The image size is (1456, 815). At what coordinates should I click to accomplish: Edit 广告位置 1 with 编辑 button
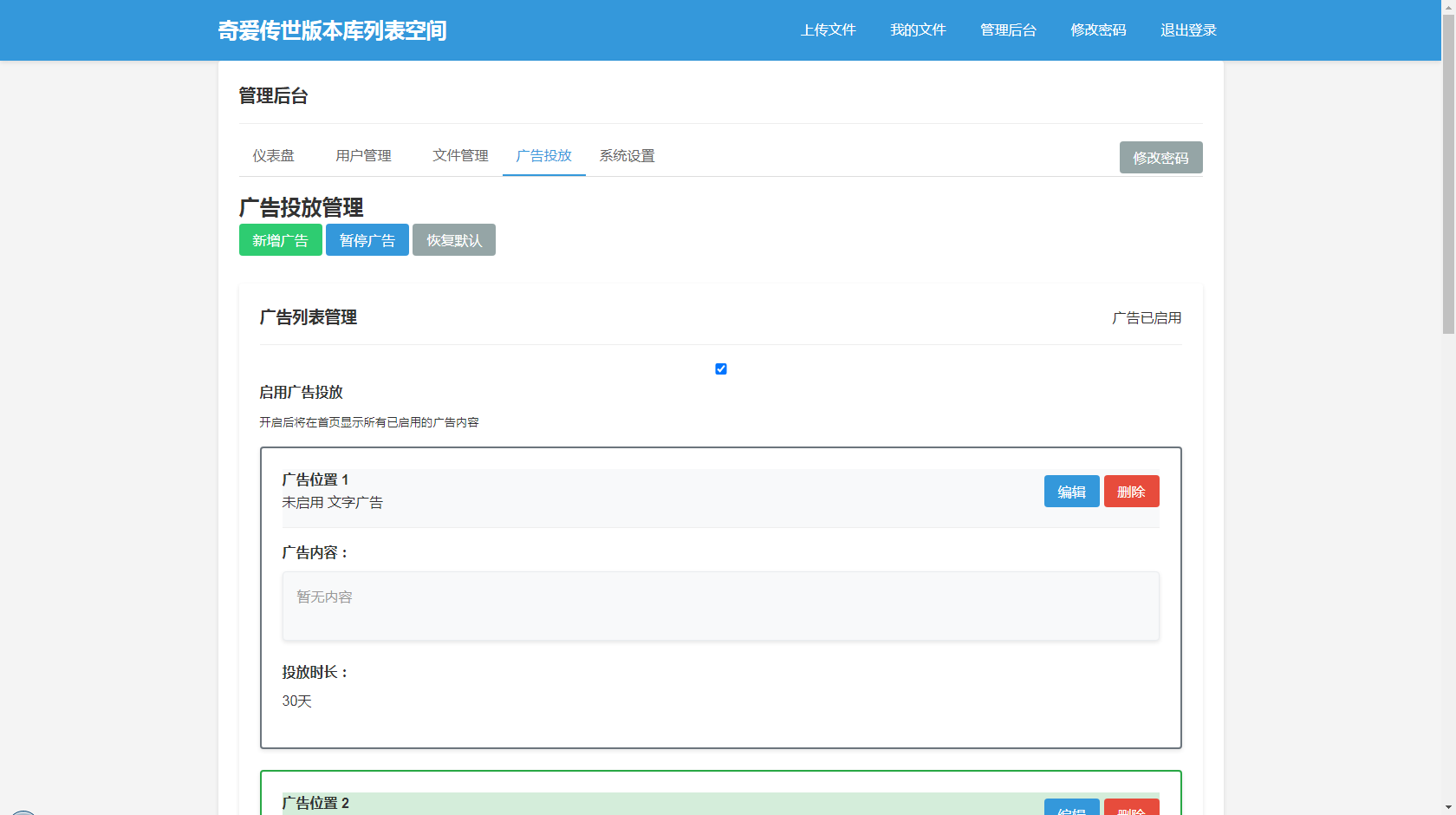(x=1071, y=492)
